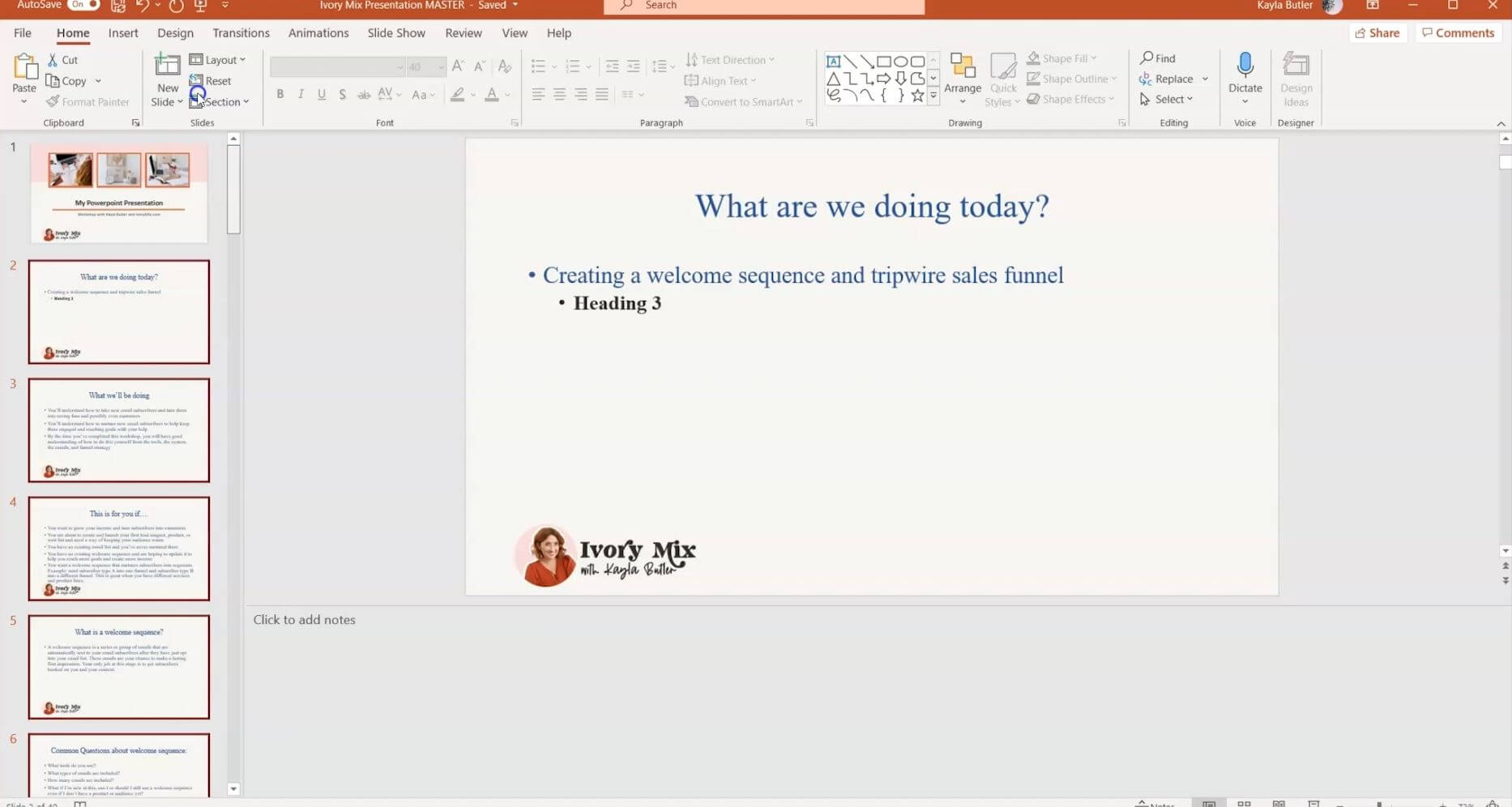
Task: Select the Oval shape
Action: (x=900, y=62)
